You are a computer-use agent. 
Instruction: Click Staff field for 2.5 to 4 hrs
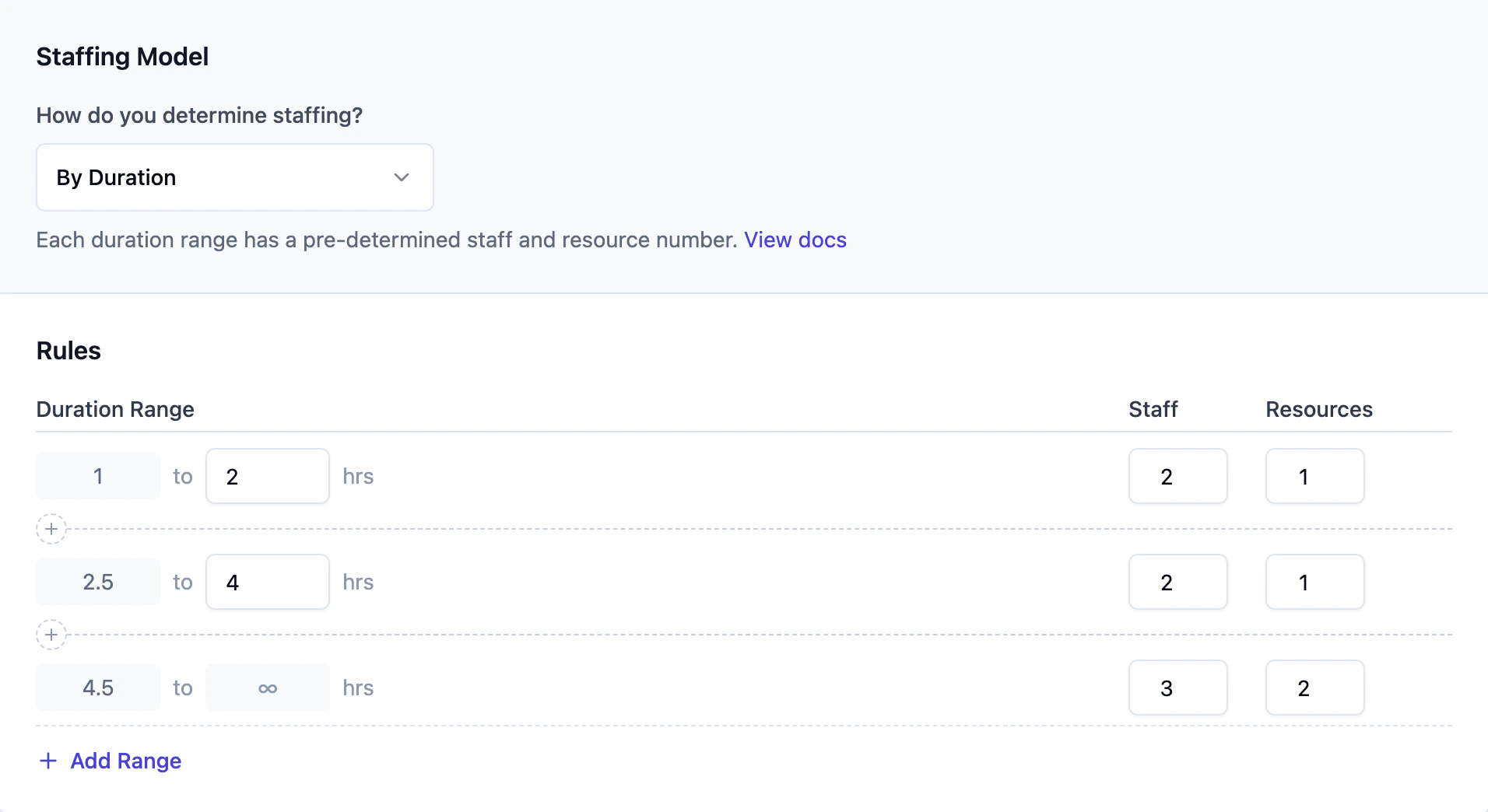1177,582
